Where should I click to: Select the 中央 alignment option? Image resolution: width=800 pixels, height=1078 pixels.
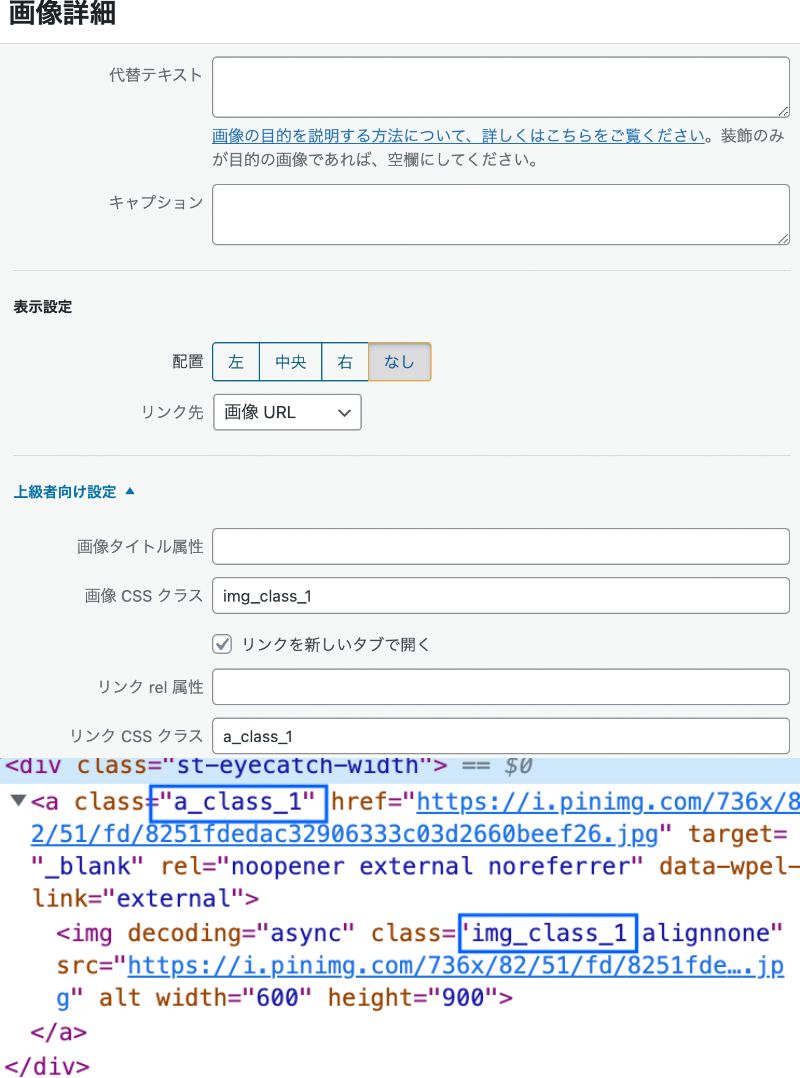[x=290, y=362]
